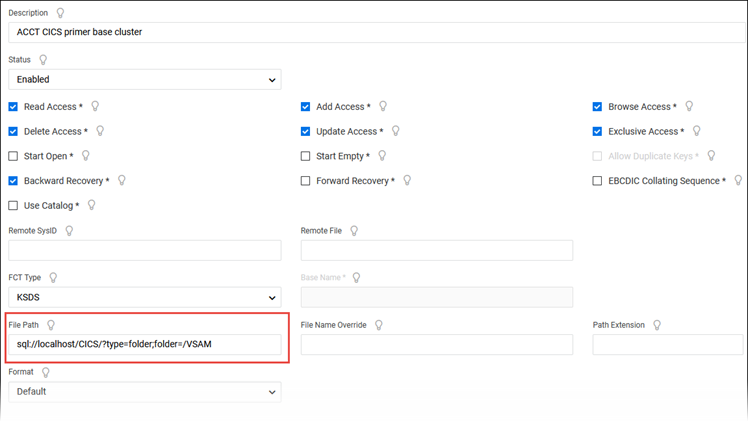
Task: Show hint for Read Access option
Action: pos(95,106)
